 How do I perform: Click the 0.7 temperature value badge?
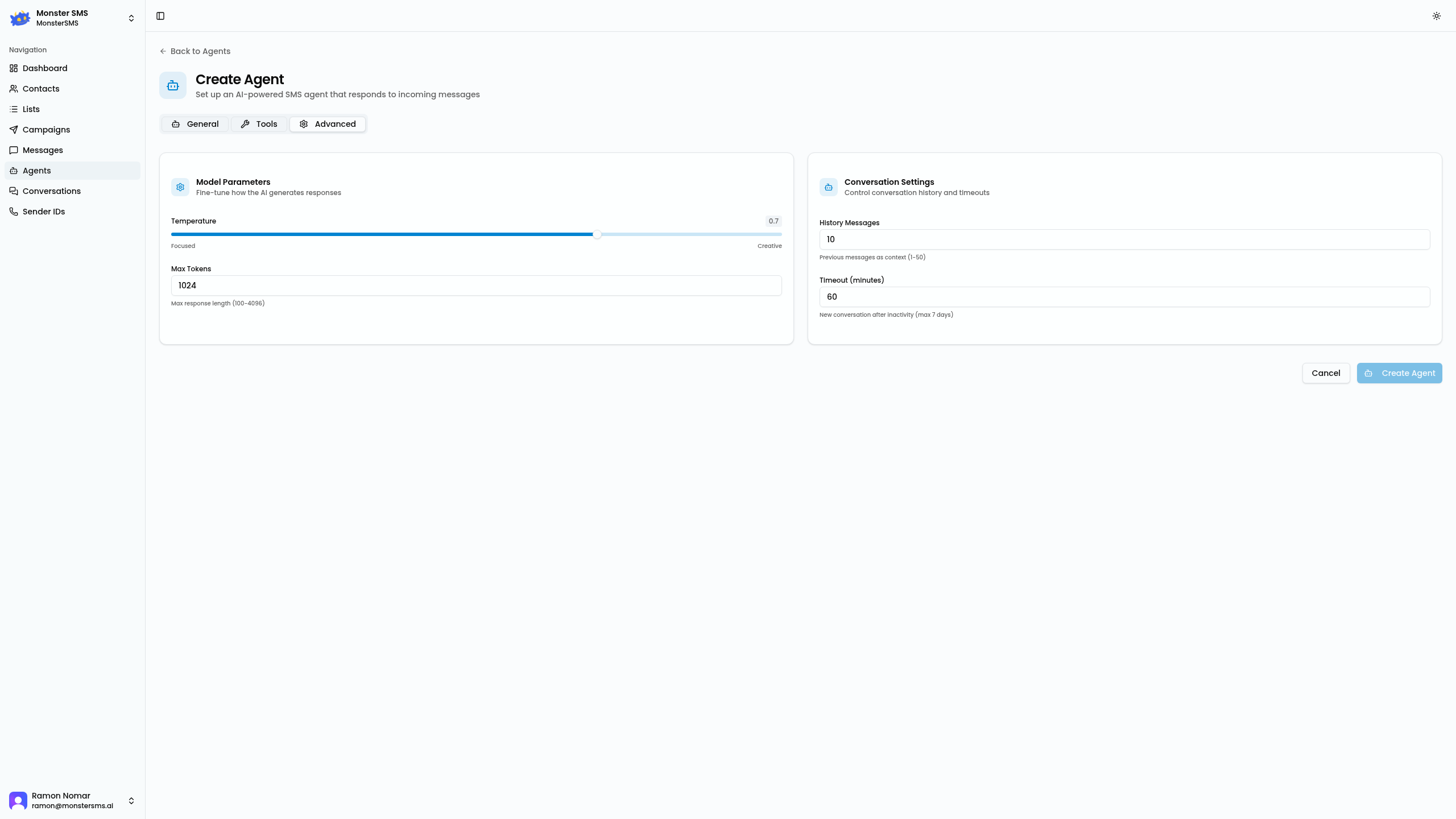coord(773,221)
